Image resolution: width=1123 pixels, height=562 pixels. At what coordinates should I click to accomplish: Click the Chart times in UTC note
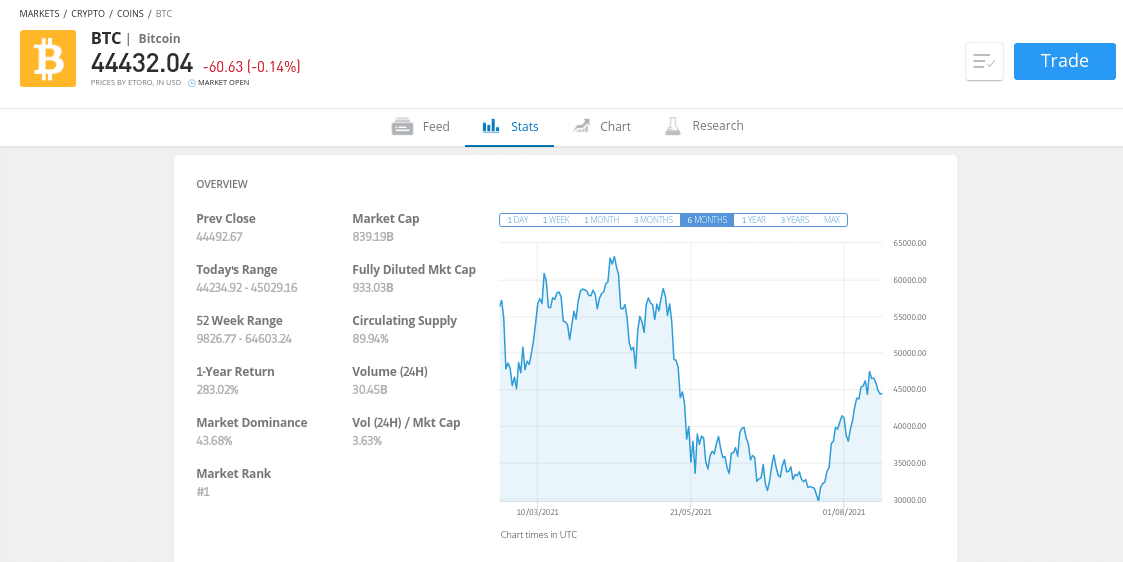pyautogui.click(x=539, y=534)
